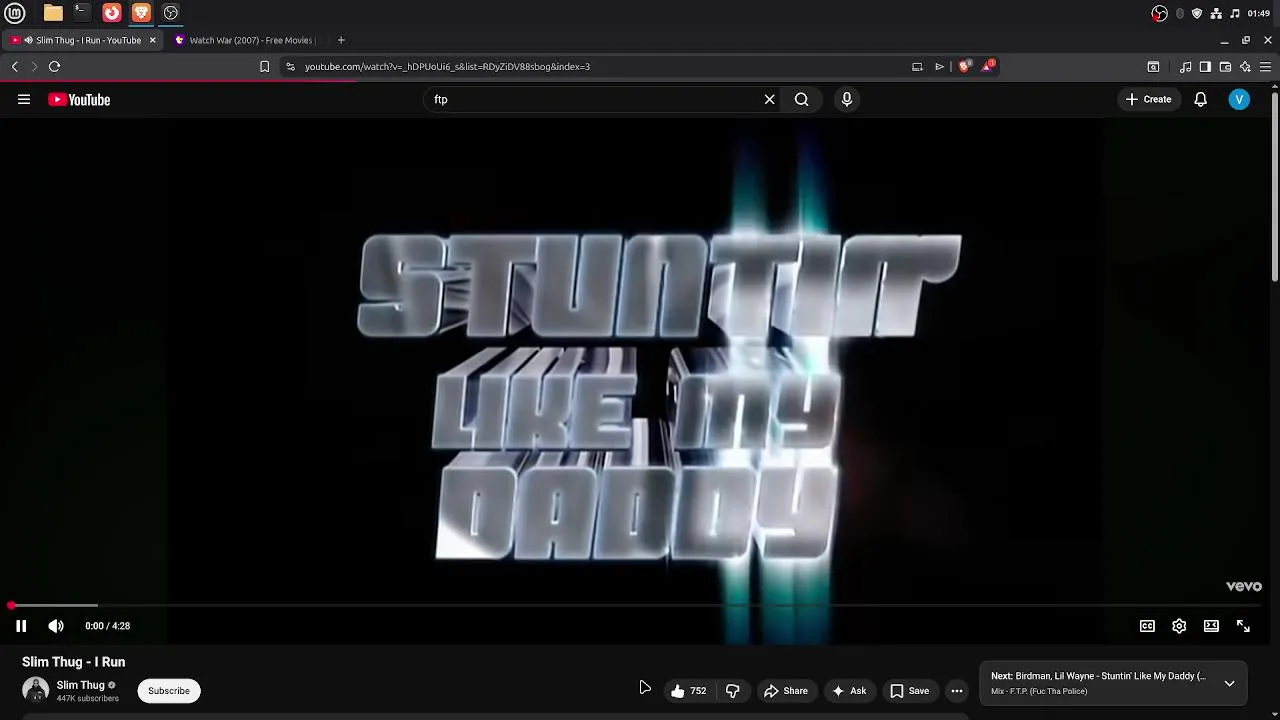Open Leo AI assistant from the toolbar
Screen dimensions: 1280x720
[x=1245, y=66]
